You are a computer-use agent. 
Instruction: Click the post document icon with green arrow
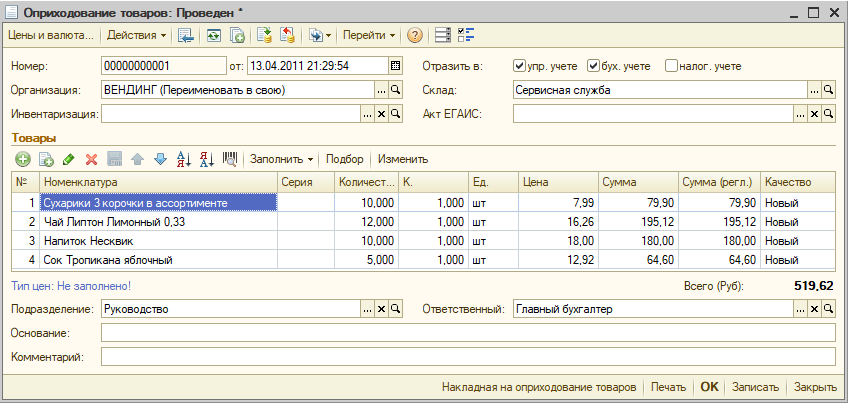click(x=264, y=36)
